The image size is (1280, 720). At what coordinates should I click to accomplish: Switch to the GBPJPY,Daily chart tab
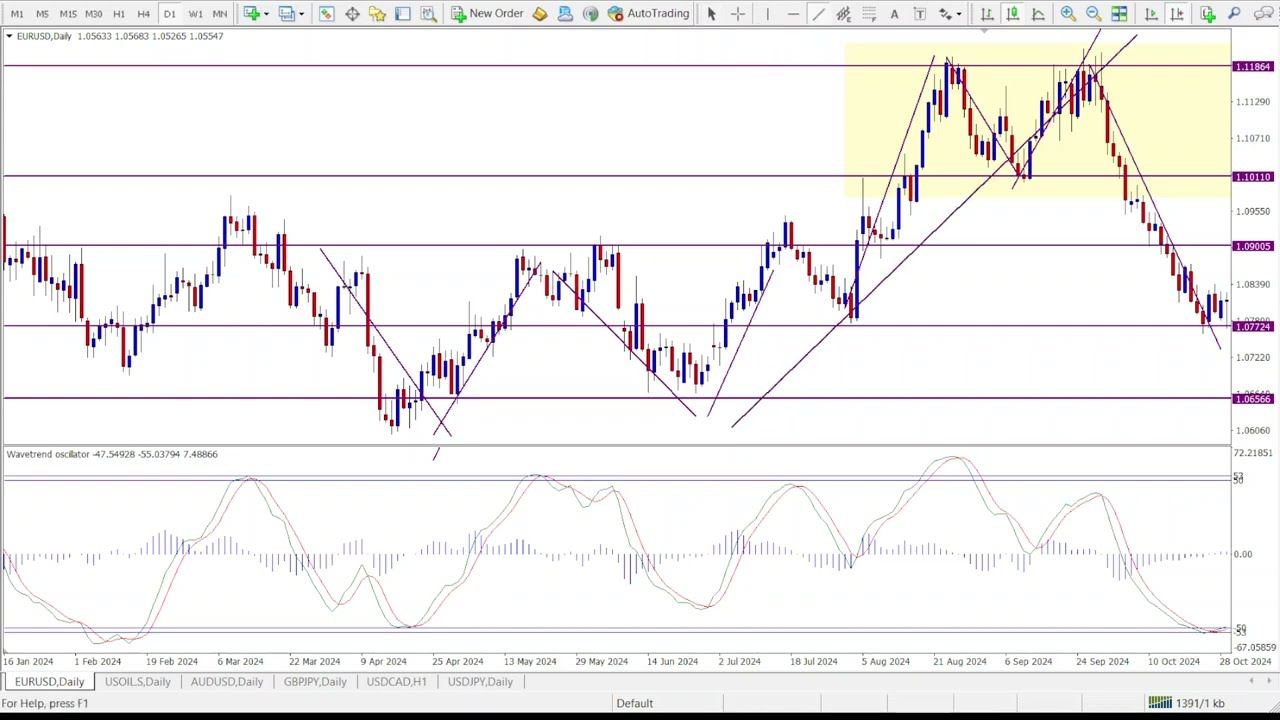pyautogui.click(x=314, y=682)
